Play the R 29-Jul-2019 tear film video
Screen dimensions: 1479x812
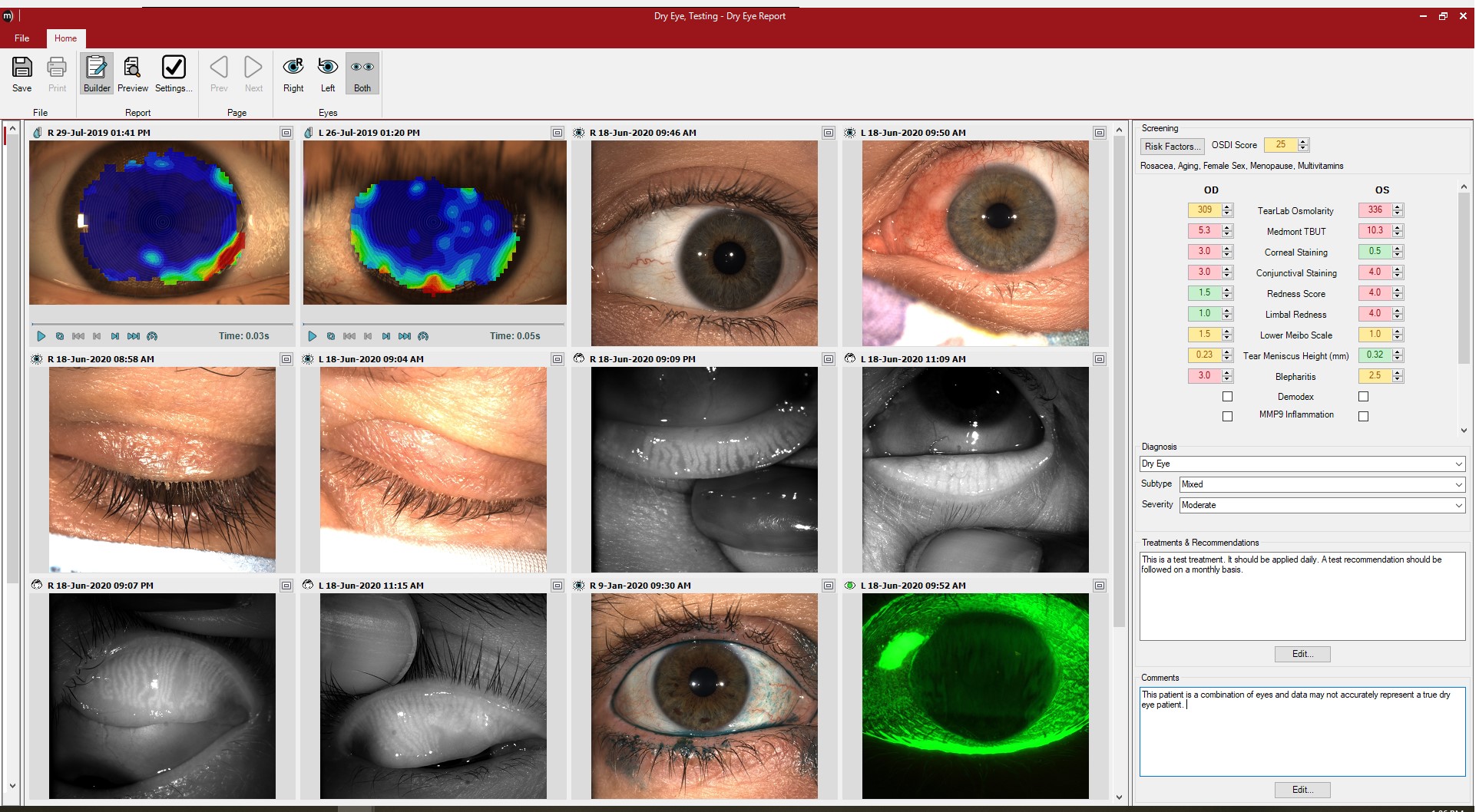(41, 336)
